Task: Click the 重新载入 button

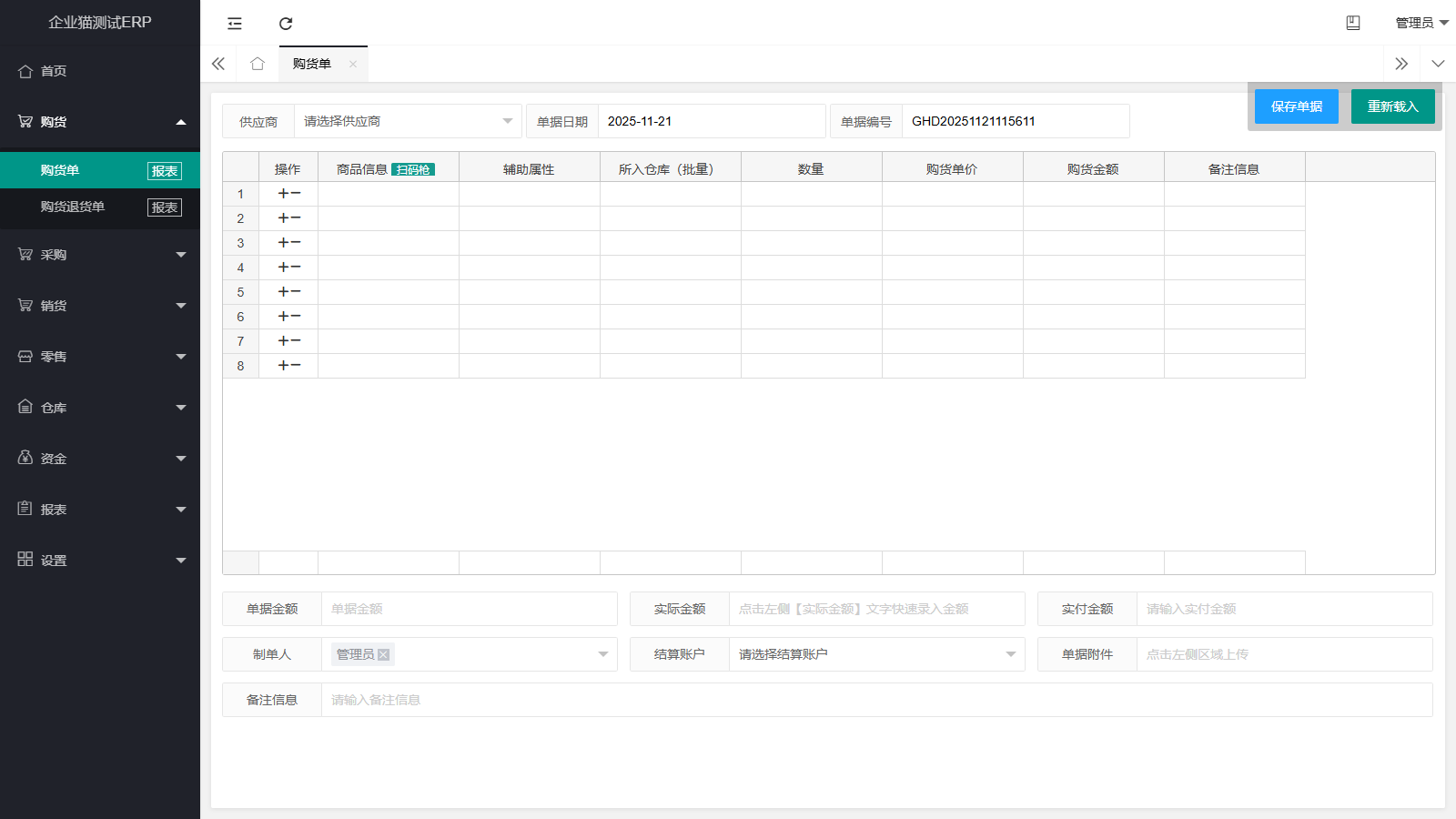Action: point(1392,106)
